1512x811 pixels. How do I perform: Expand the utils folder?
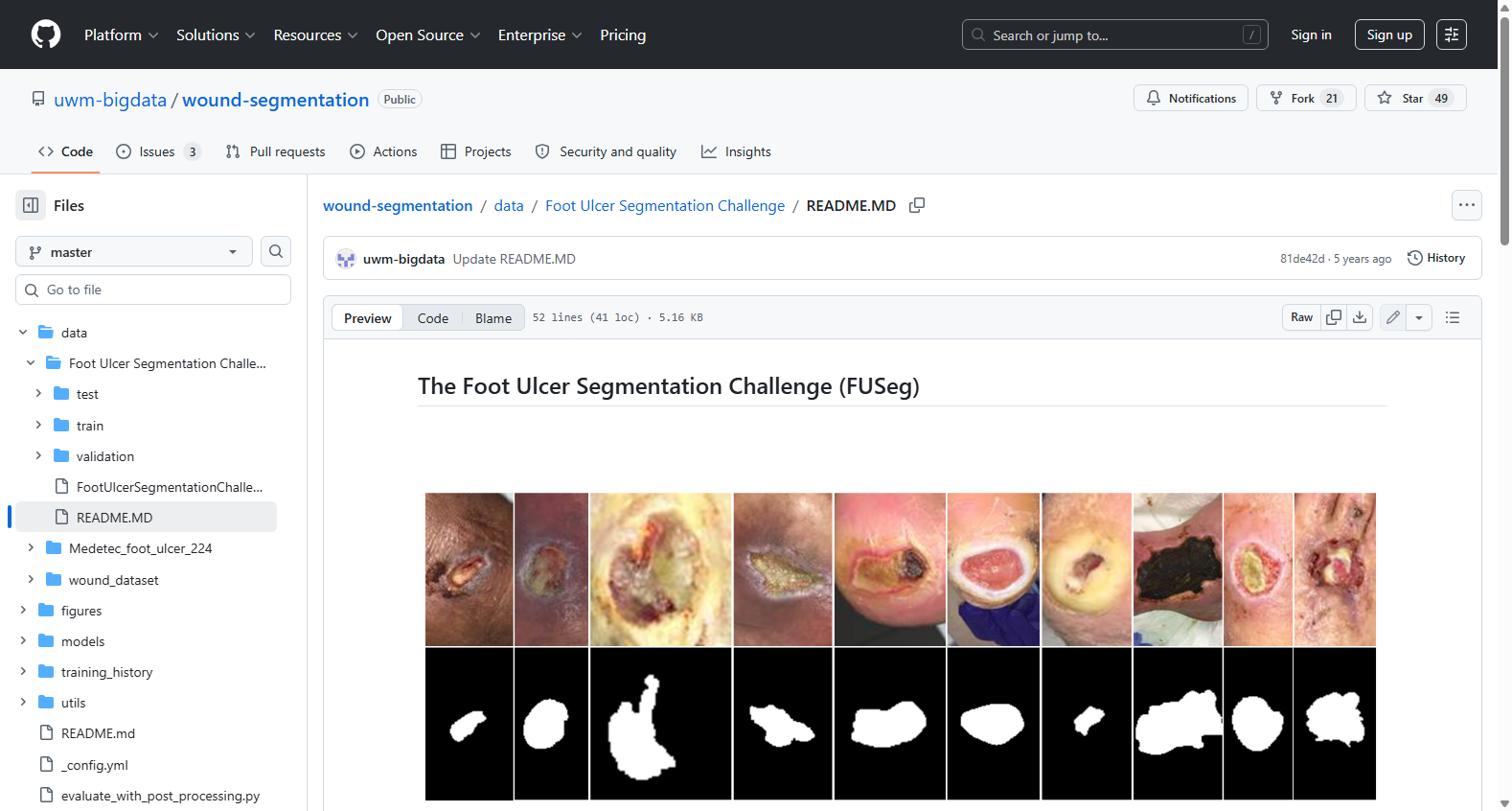click(23, 703)
